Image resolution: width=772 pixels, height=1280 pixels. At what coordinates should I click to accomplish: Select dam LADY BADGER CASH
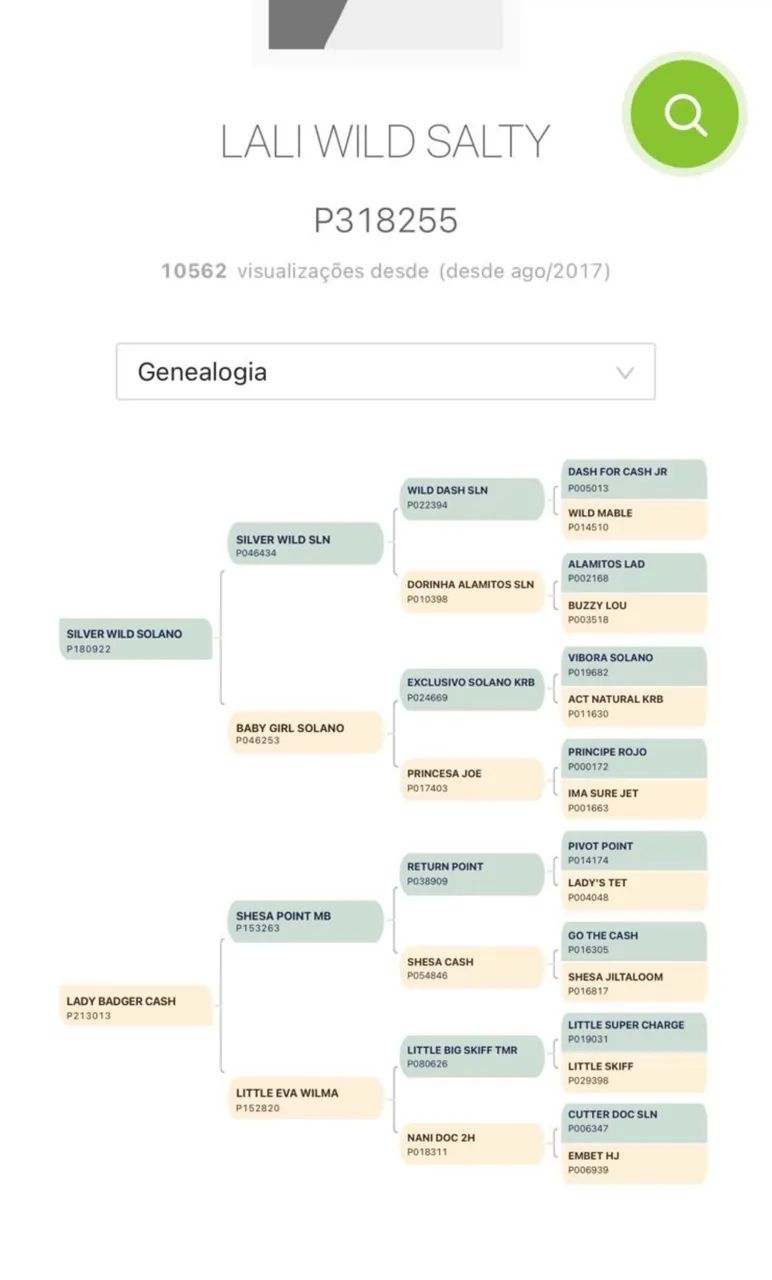135,1007
